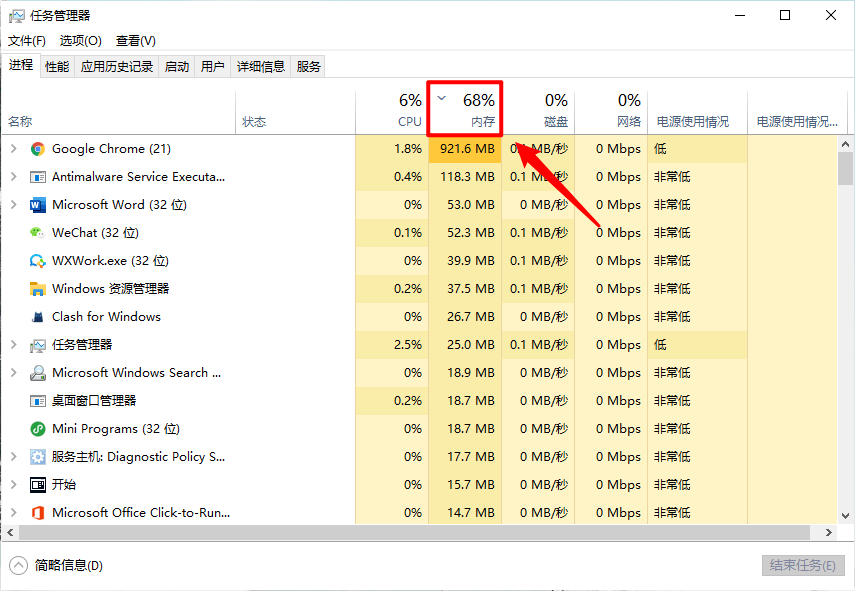Click the 结束任务 button
Viewport: 855px width, 591px height.
point(803,565)
